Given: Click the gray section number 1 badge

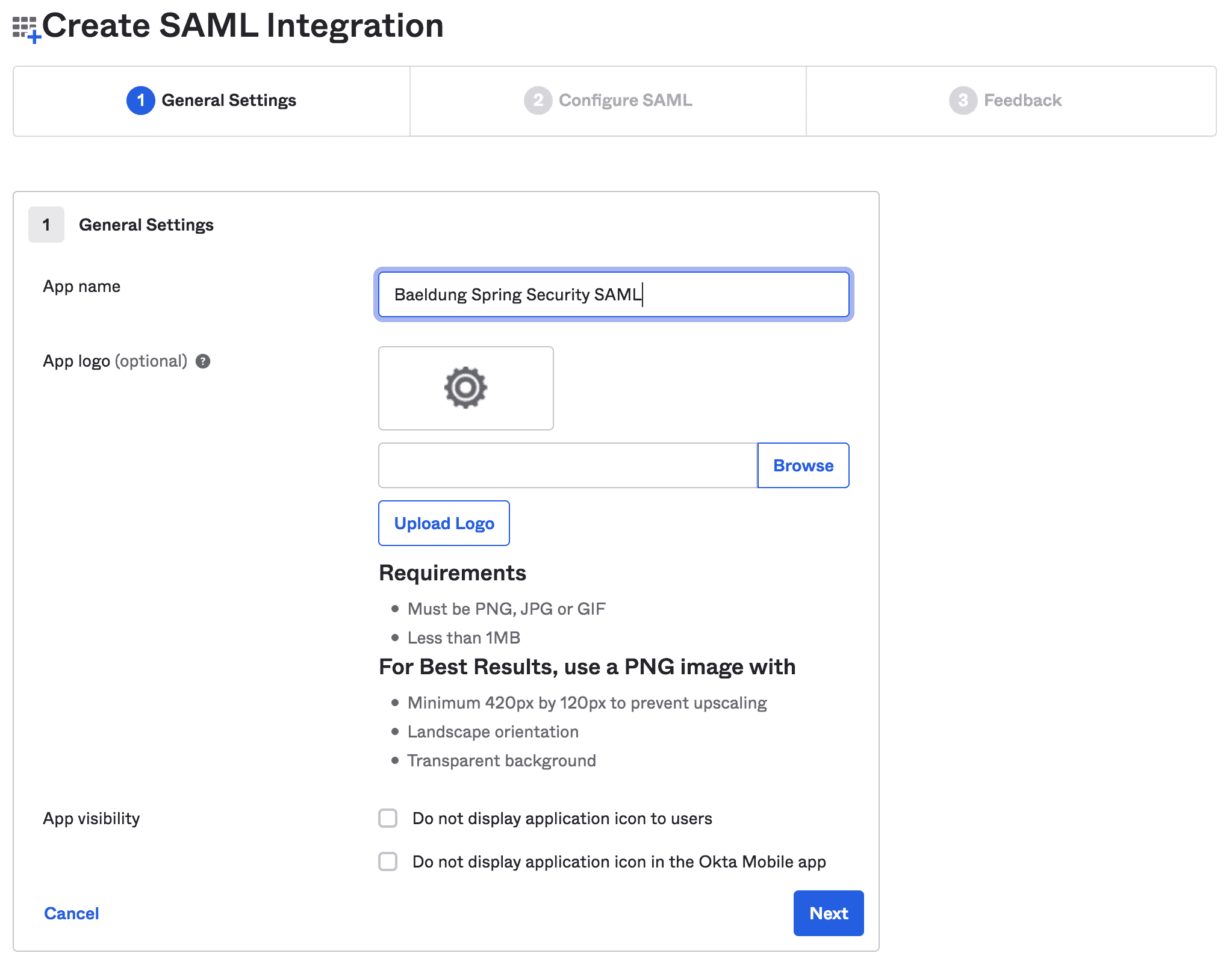Looking at the screenshot, I should pyautogui.click(x=46, y=225).
